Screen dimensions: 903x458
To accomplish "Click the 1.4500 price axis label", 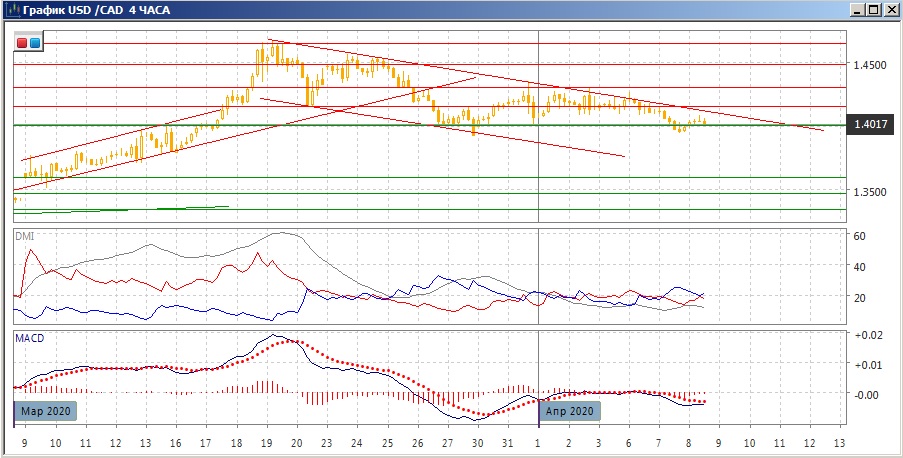I will (870, 65).
